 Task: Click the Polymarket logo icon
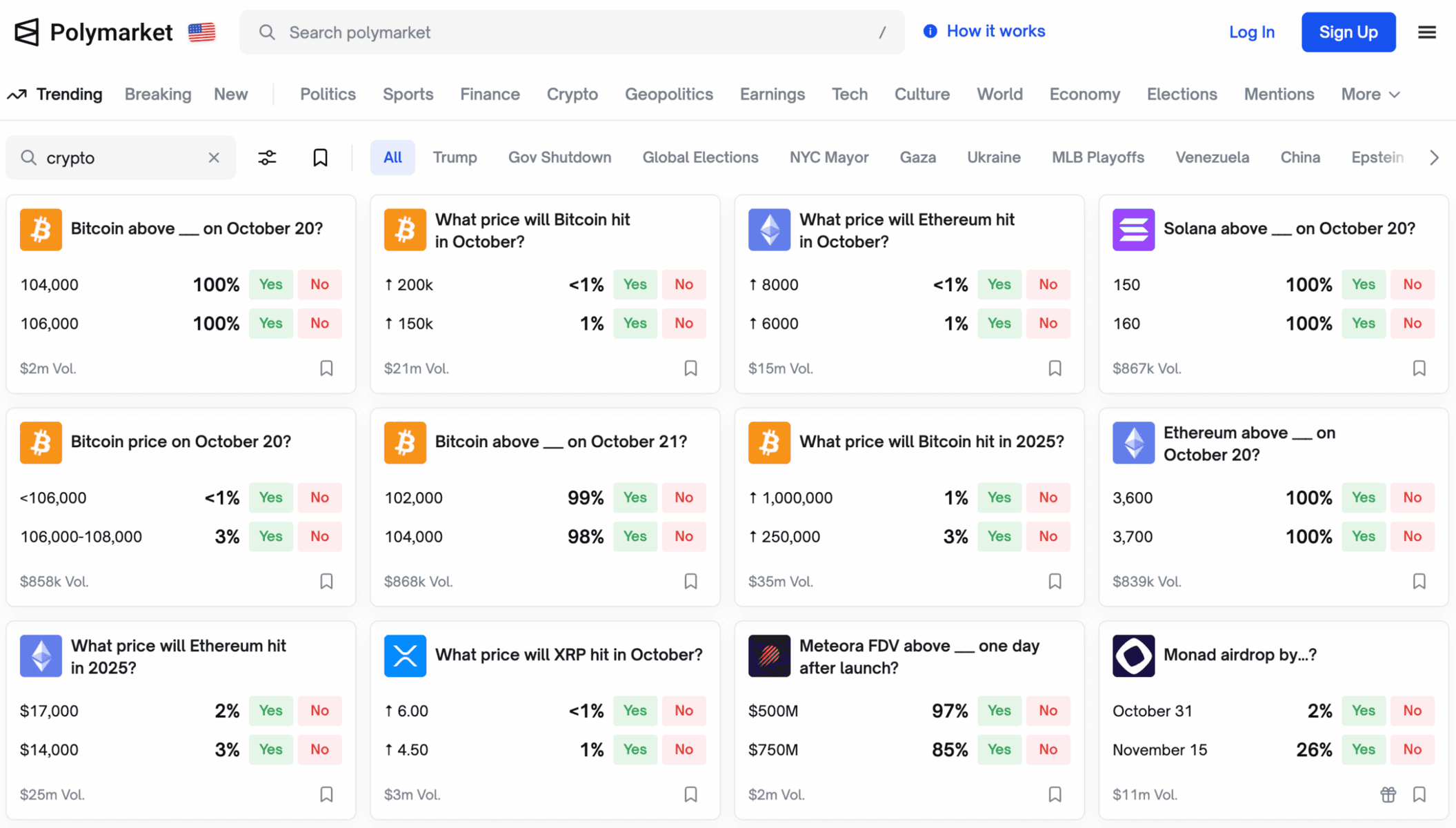pyautogui.click(x=27, y=32)
